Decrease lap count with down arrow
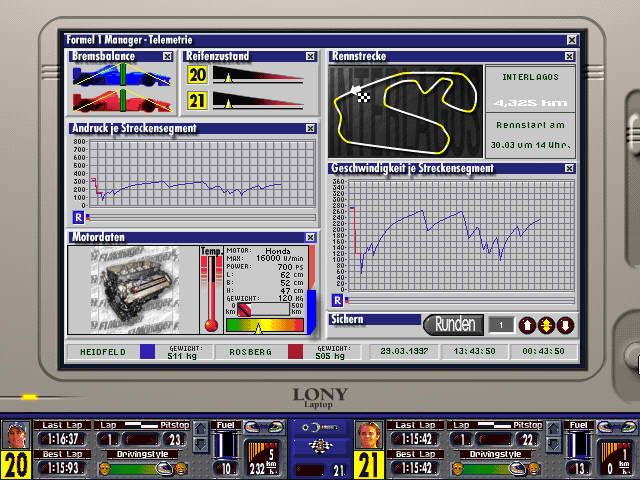This screenshot has width=640, height=480. (565, 325)
